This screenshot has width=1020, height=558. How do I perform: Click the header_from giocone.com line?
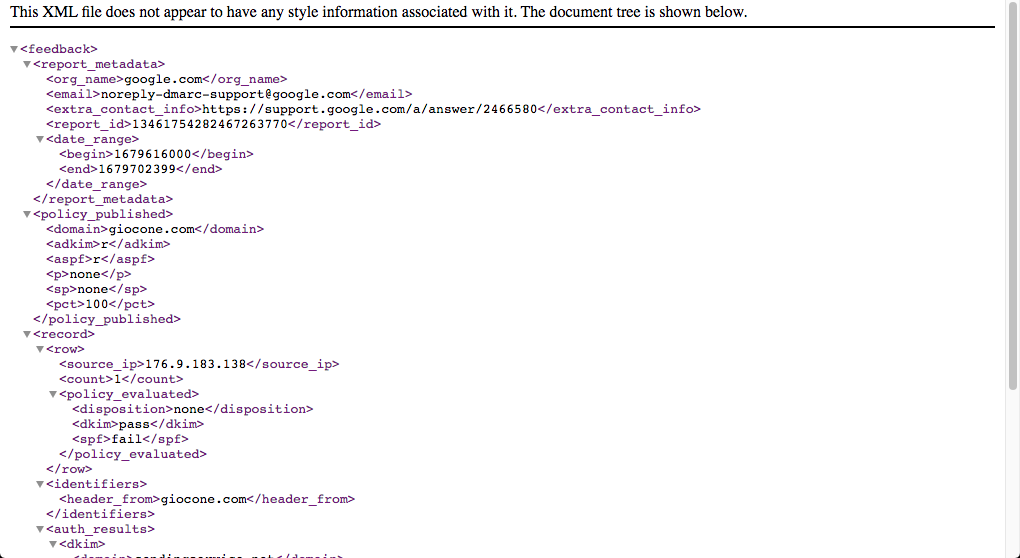(207, 499)
